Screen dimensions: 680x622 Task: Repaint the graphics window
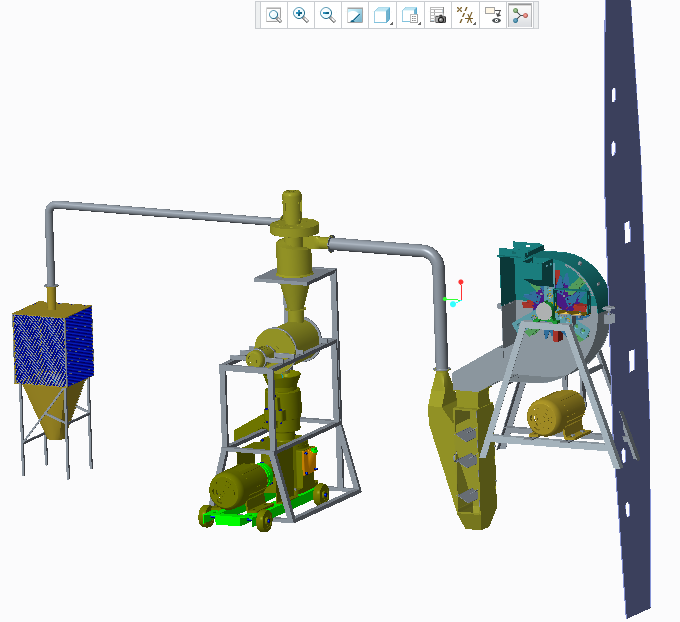[x=355, y=15]
